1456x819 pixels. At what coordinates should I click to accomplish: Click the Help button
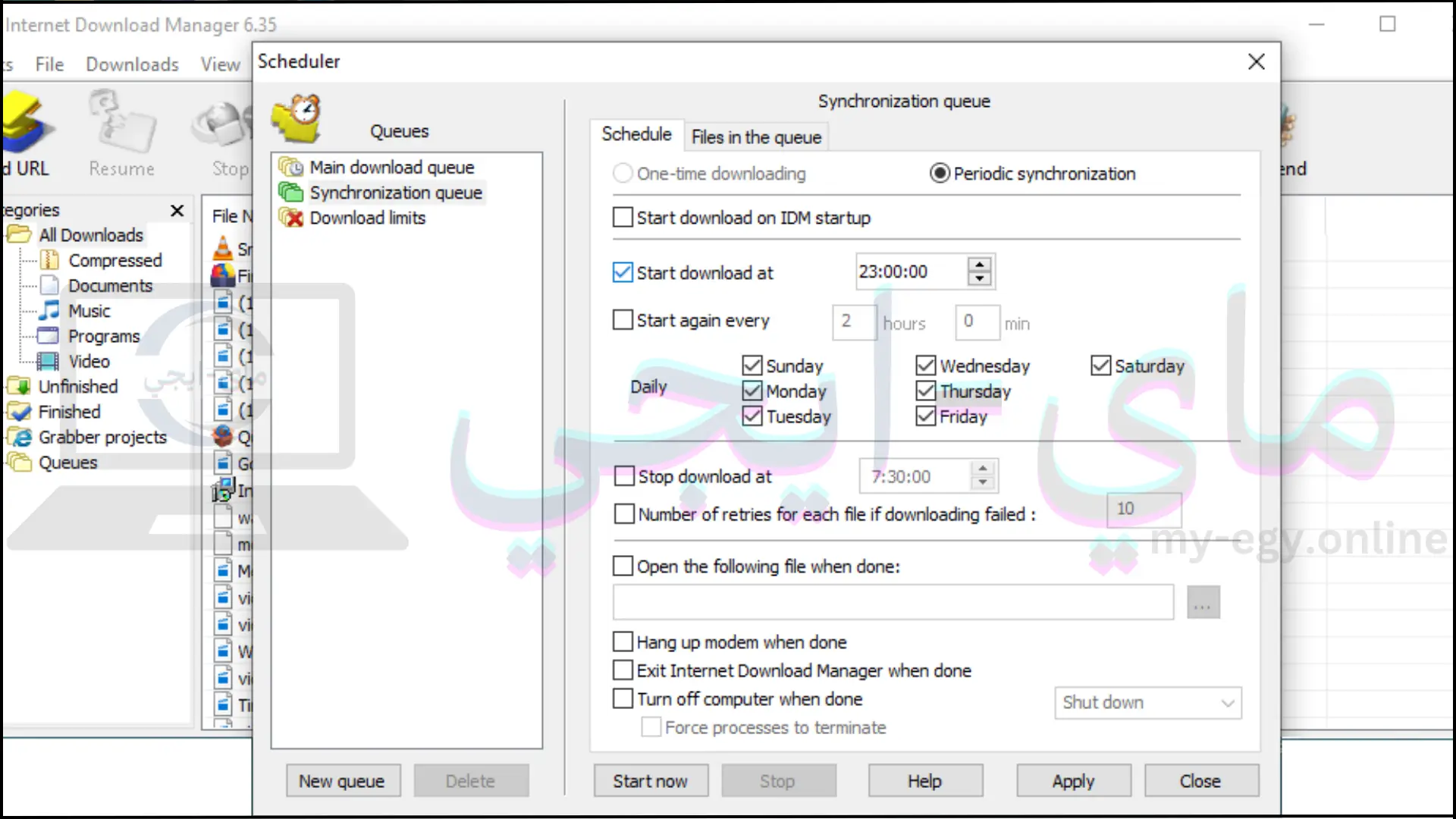coord(924,781)
